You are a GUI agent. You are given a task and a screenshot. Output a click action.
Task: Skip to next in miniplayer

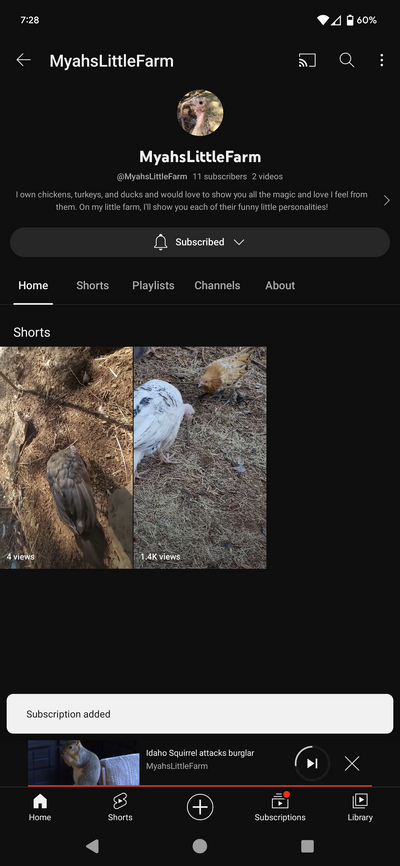click(x=312, y=763)
